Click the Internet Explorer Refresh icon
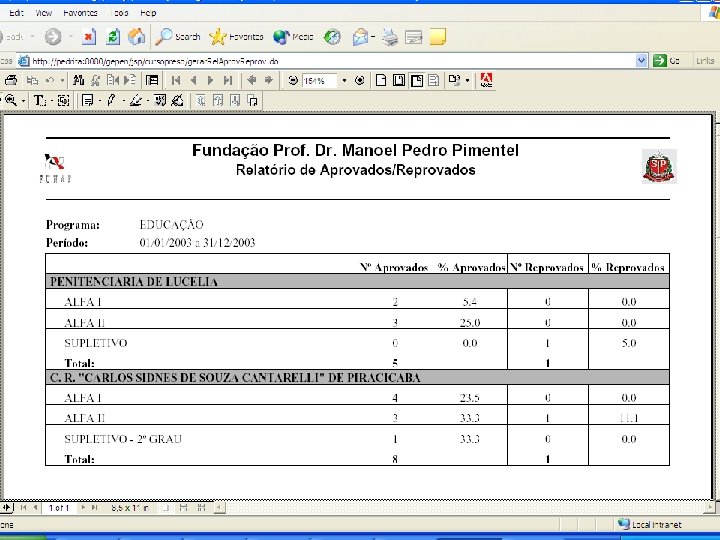Image resolution: width=720 pixels, height=540 pixels. pos(113,37)
